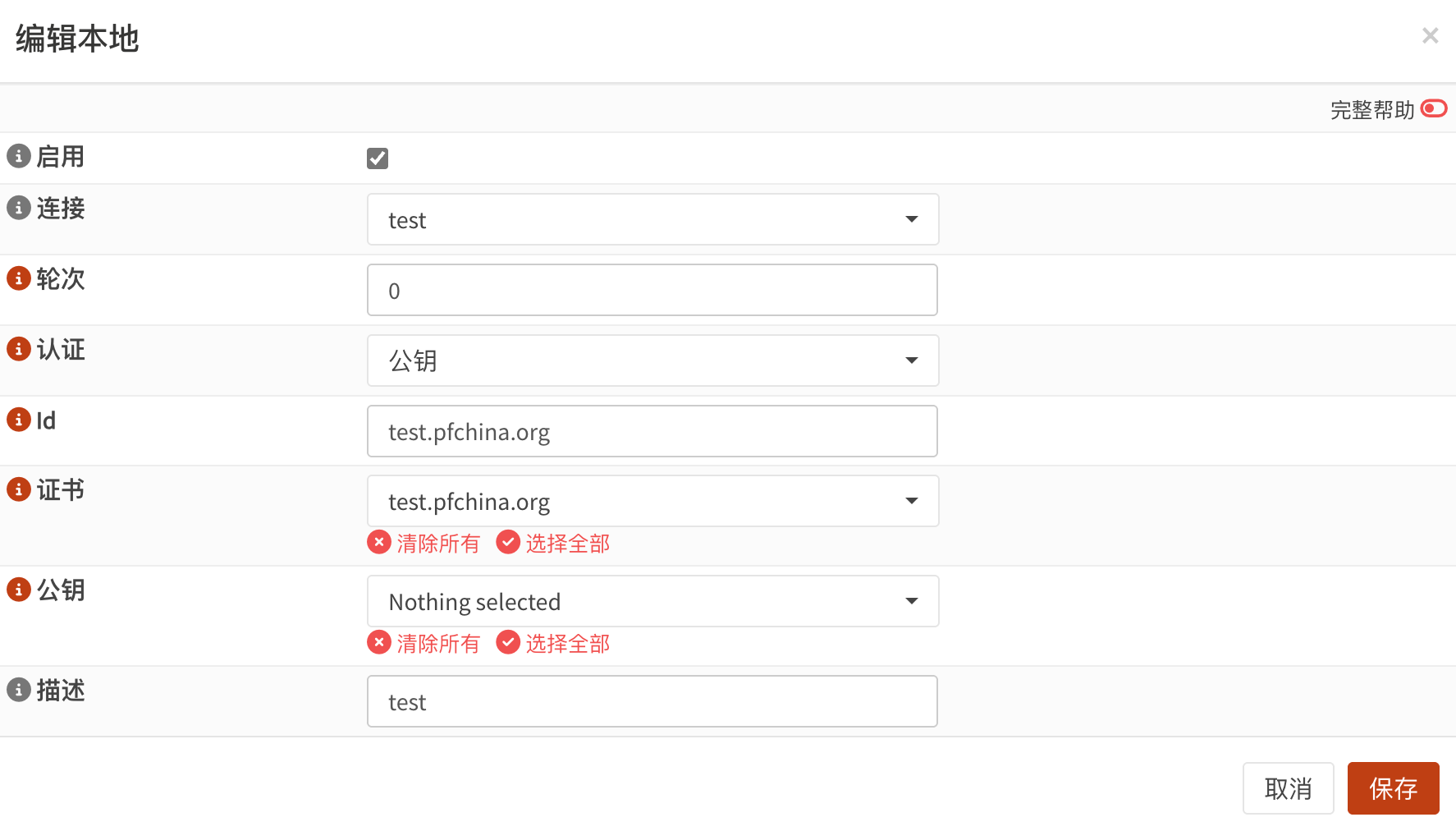Open the 连接 dropdown showing test
The height and width of the screenshot is (831, 1456).
coord(652,219)
